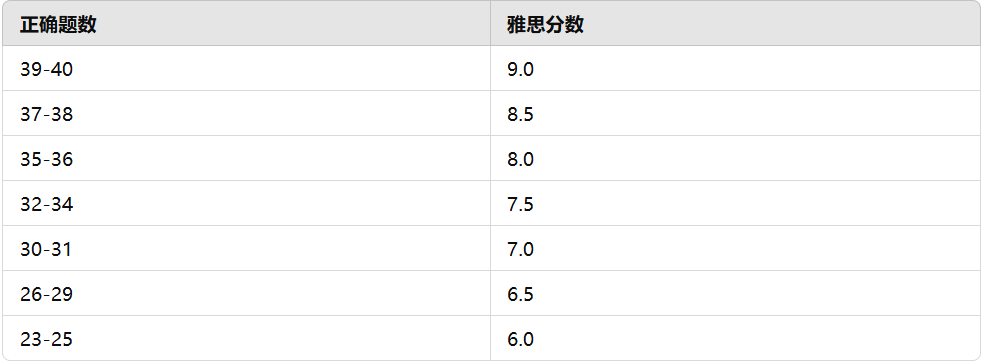
Task: Select the 26-29 cell
Action: pyautogui.click(x=246, y=293)
